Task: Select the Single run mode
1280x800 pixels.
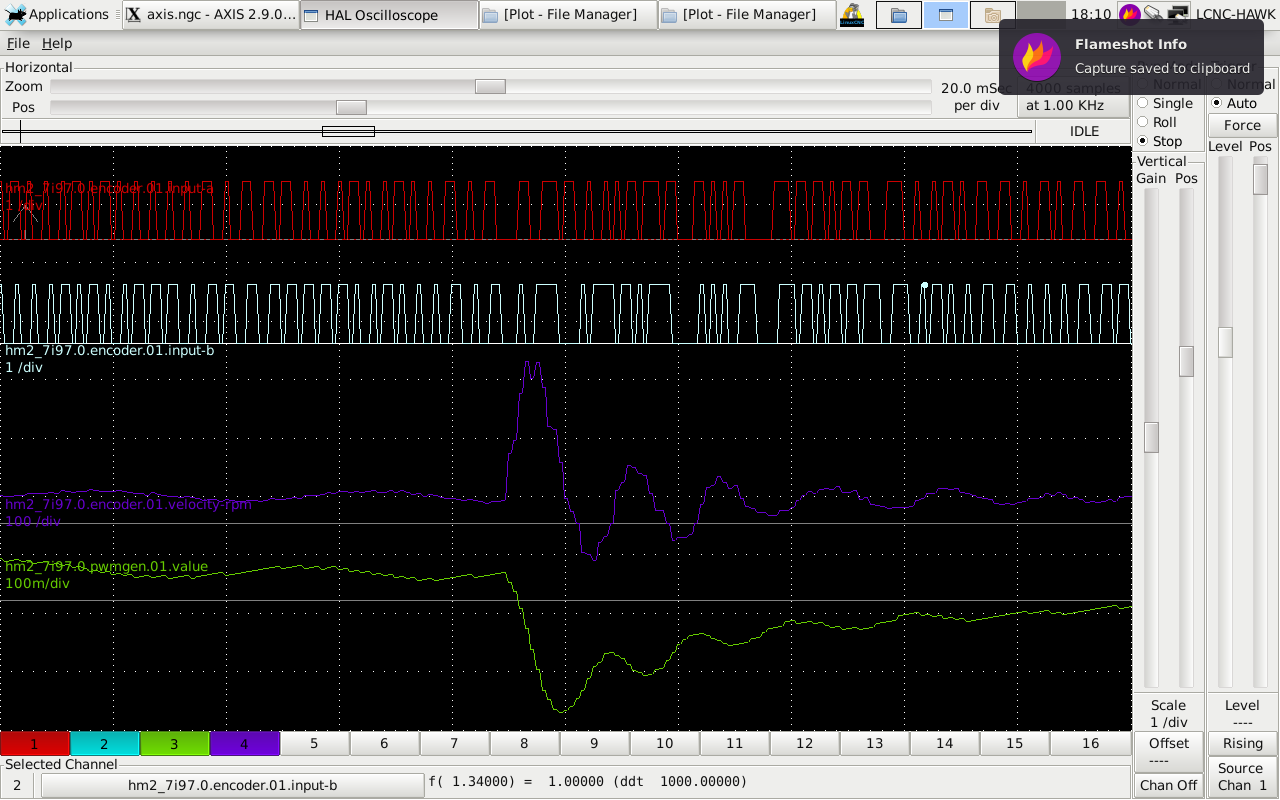Action: [1144, 103]
